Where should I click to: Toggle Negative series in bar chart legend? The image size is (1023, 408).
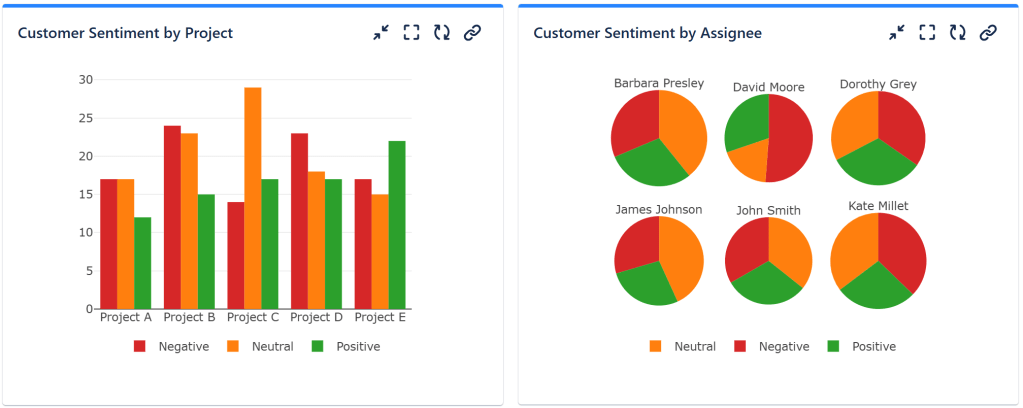tap(171, 346)
